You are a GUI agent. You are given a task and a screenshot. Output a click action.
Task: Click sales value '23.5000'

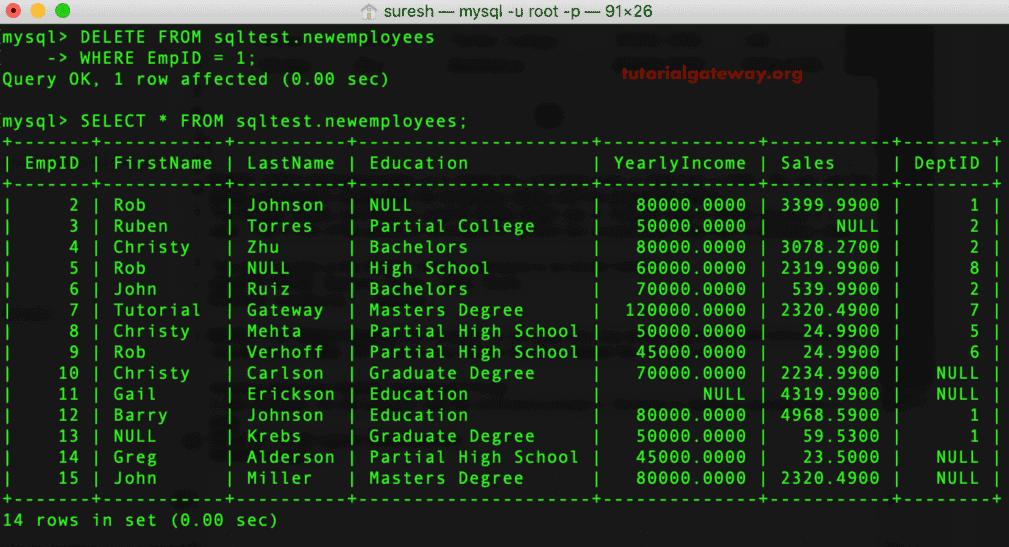840,458
